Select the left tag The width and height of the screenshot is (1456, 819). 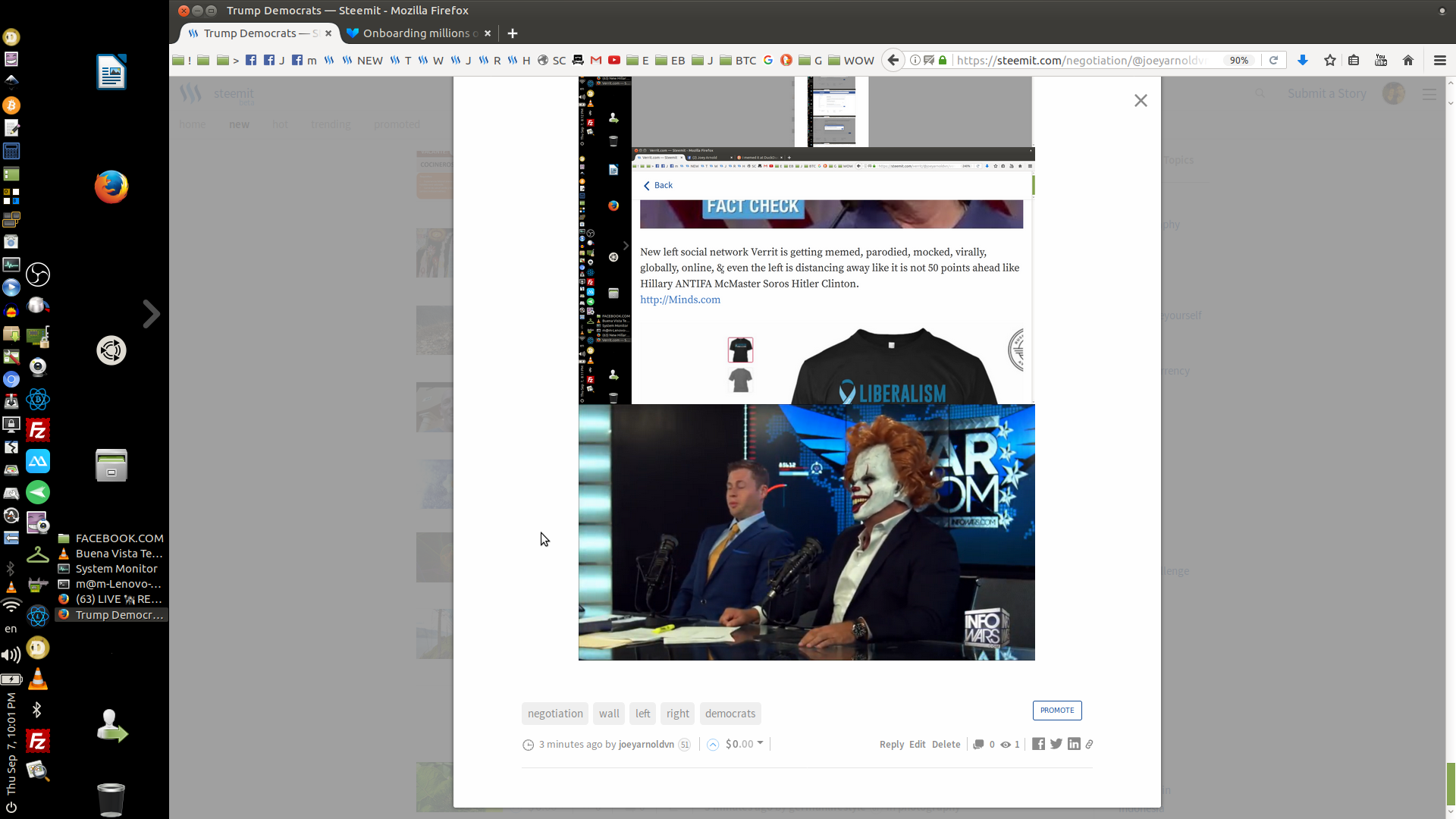tap(643, 714)
